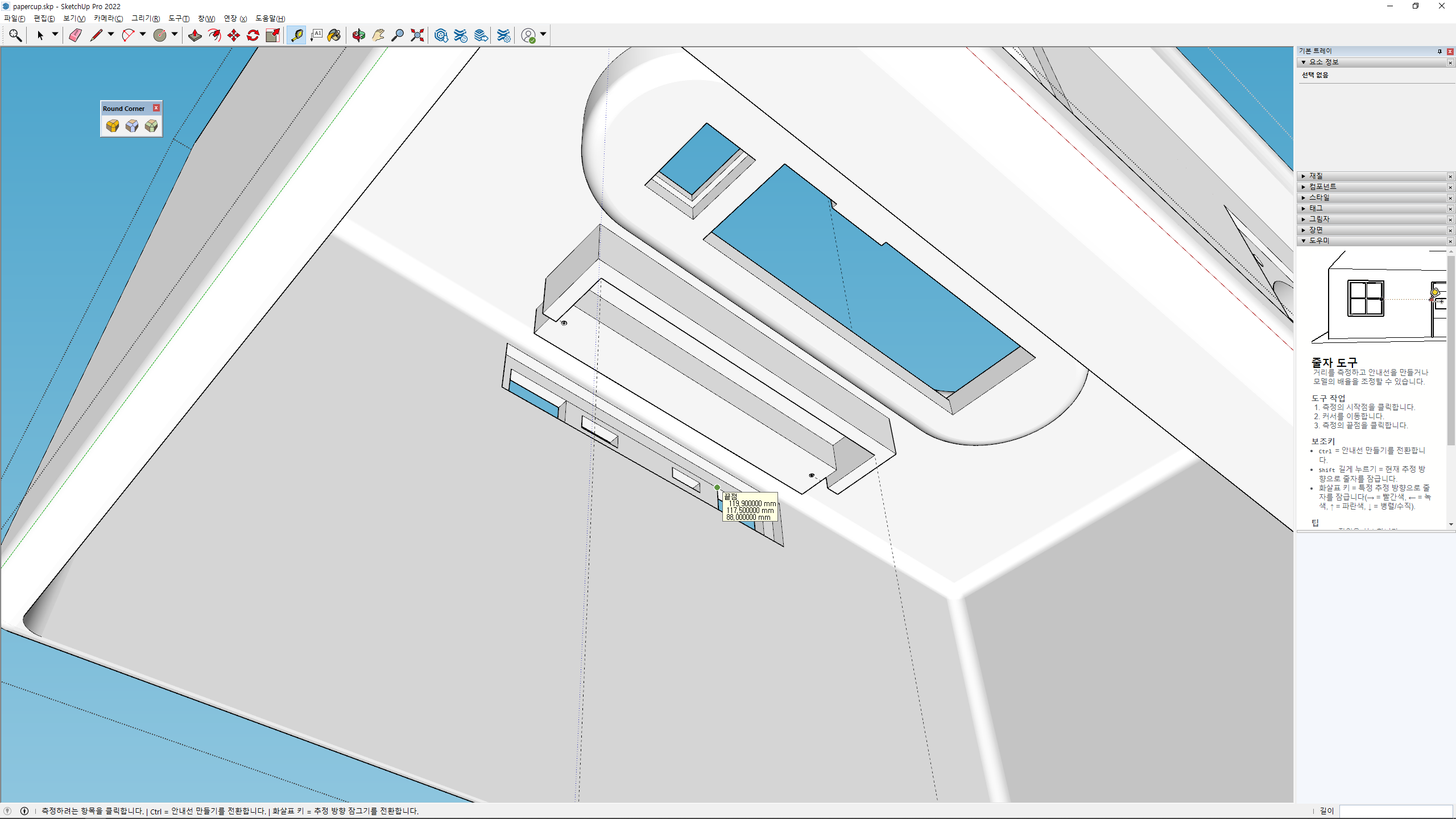Select the Orbit camera tool
The width and height of the screenshot is (1456, 819).
coord(358,35)
